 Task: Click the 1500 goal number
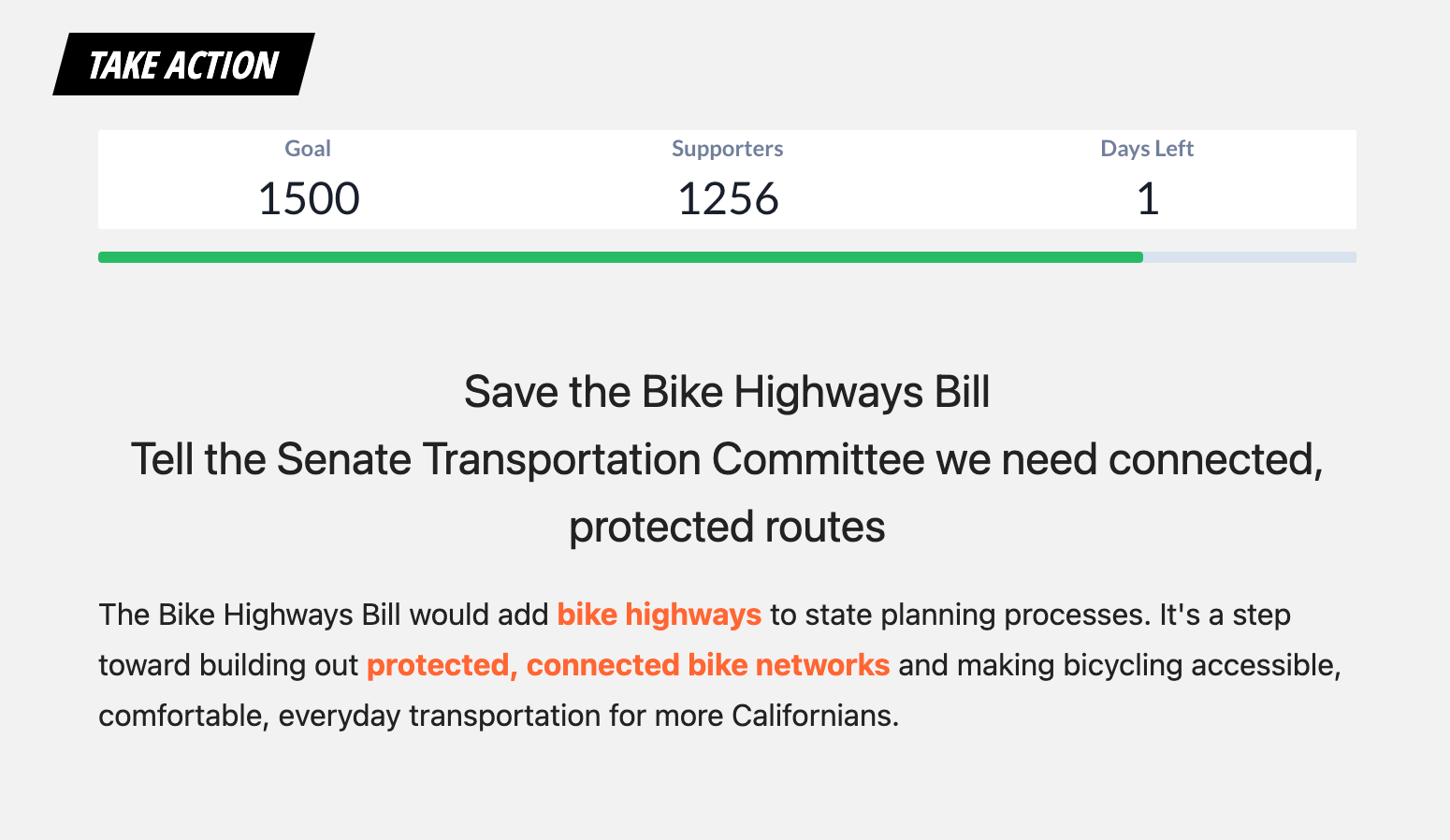click(x=308, y=199)
